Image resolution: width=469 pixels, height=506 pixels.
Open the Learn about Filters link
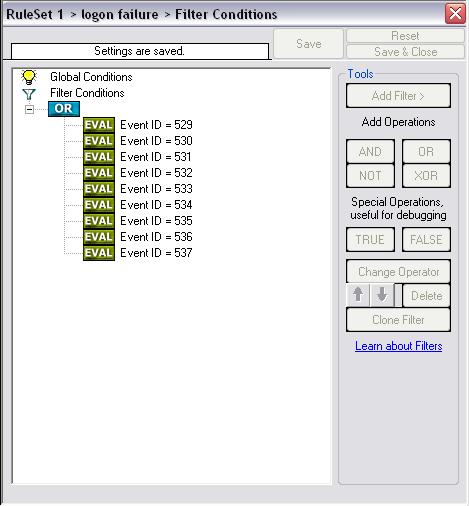pos(399,346)
